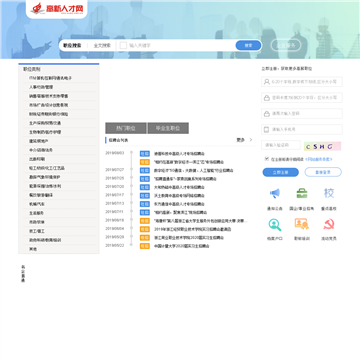Open the service agreement link beside the checkbox

pos(319,159)
